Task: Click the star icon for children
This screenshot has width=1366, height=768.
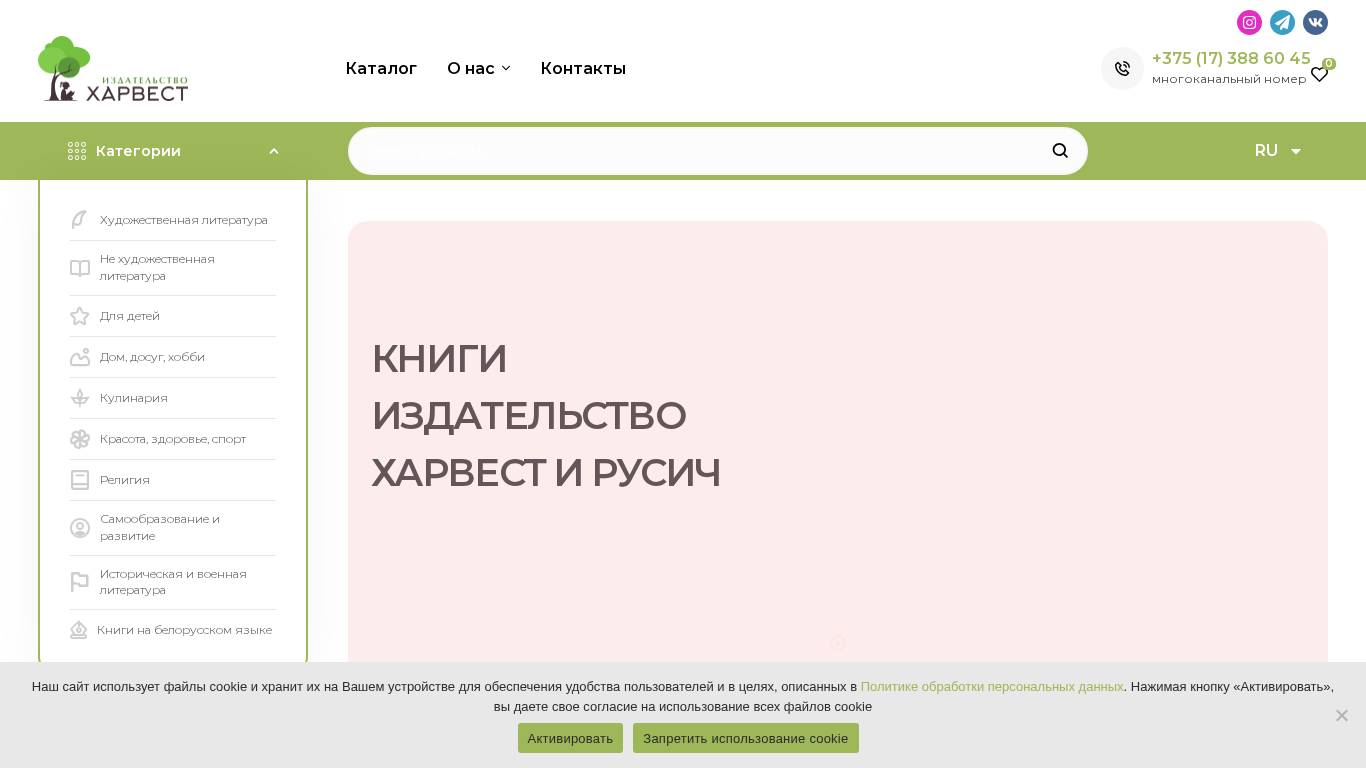Action: [x=80, y=316]
